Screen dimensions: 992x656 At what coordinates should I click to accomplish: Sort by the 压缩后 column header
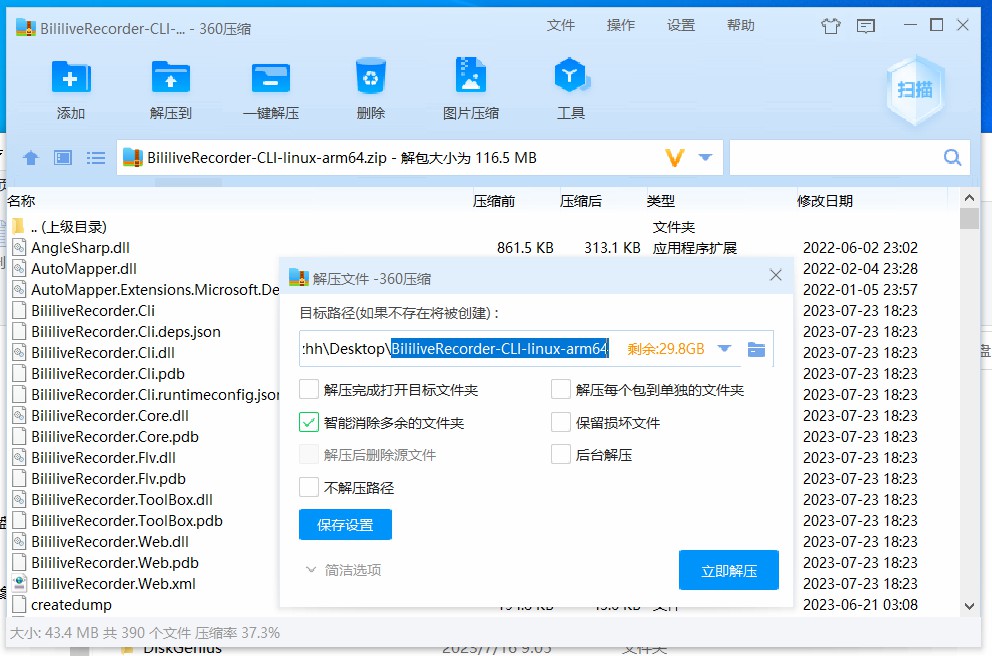581,201
